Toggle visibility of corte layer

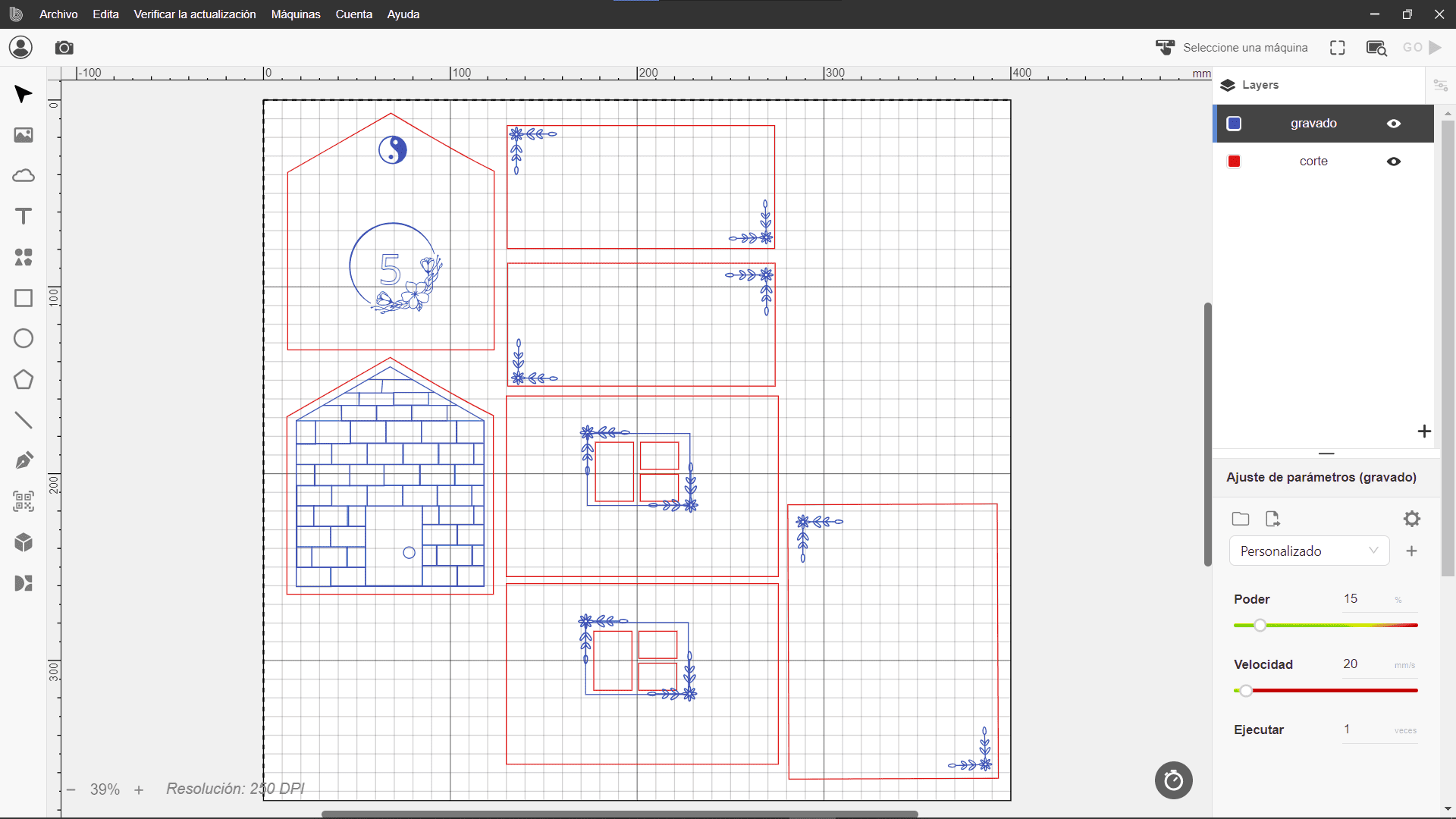click(1394, 162)
